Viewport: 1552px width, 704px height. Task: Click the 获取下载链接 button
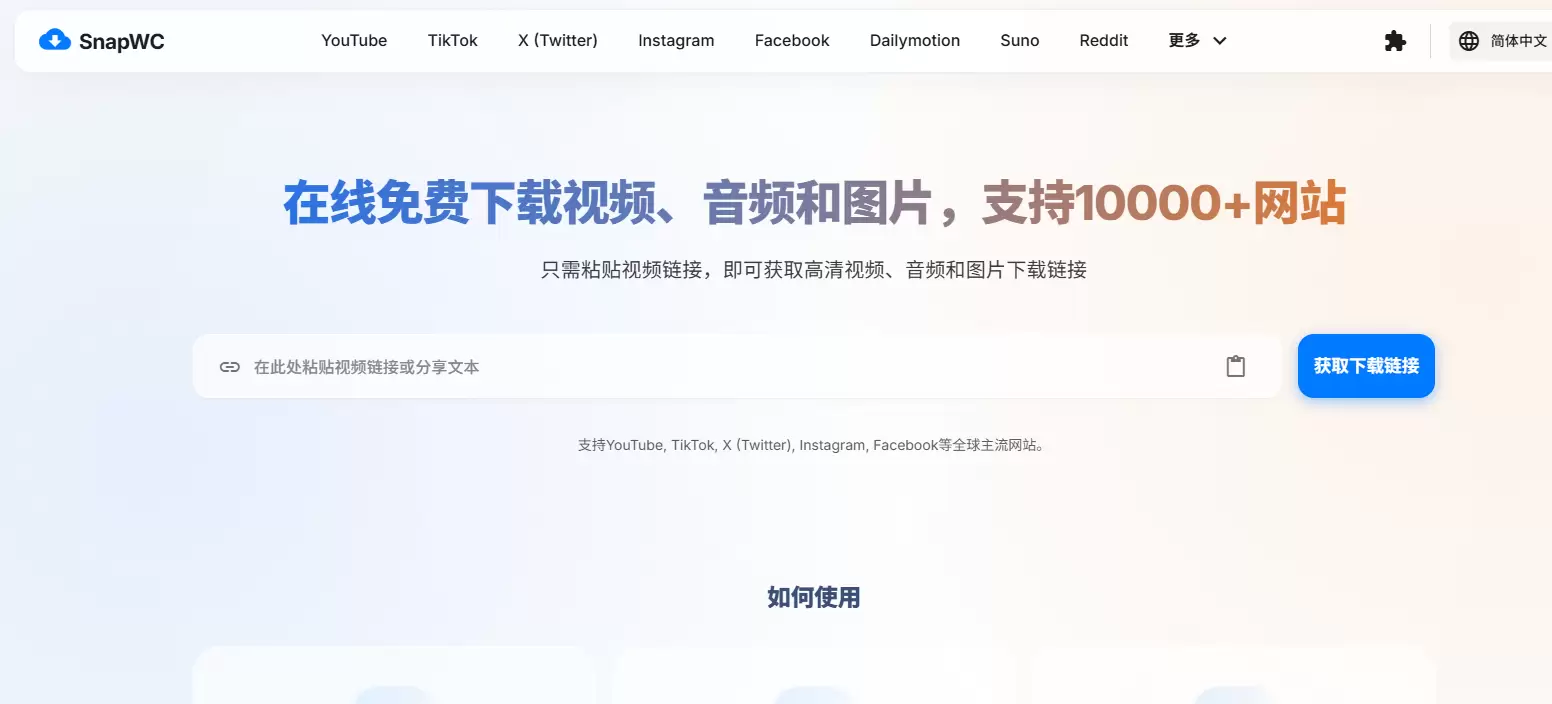tap(1366, 366)
